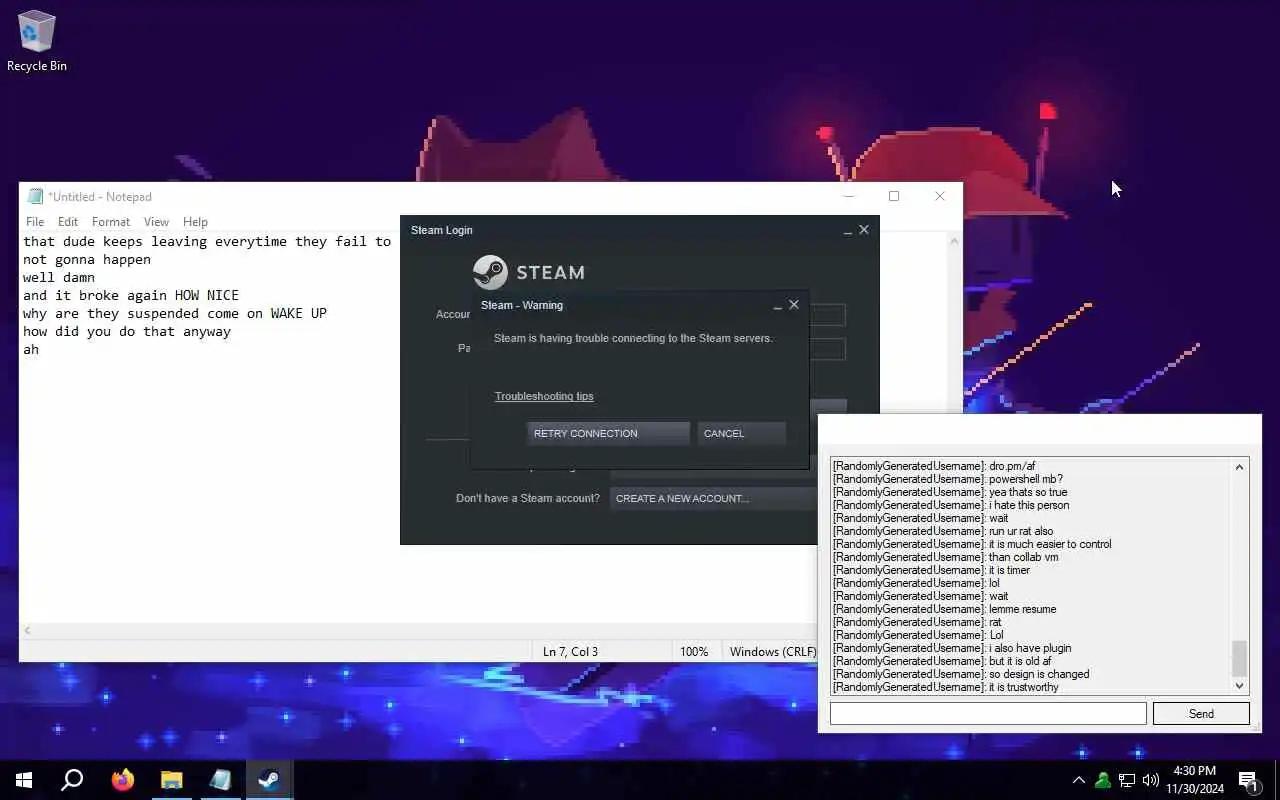Open the Windows Start menu

coord(24,780)
